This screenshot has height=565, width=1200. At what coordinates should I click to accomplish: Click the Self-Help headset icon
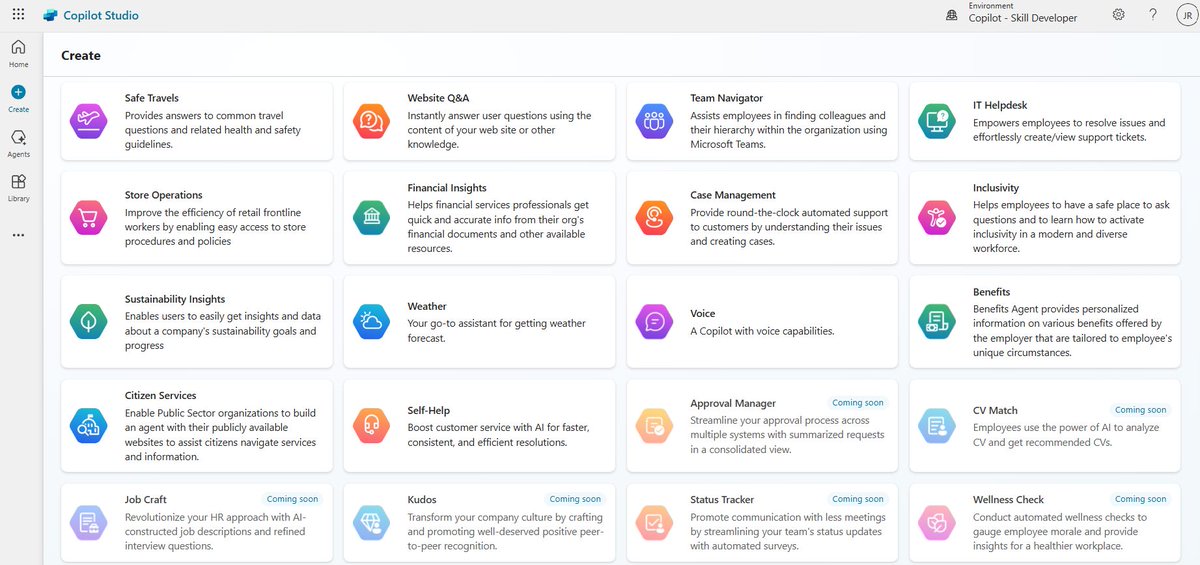click(371, 426)
